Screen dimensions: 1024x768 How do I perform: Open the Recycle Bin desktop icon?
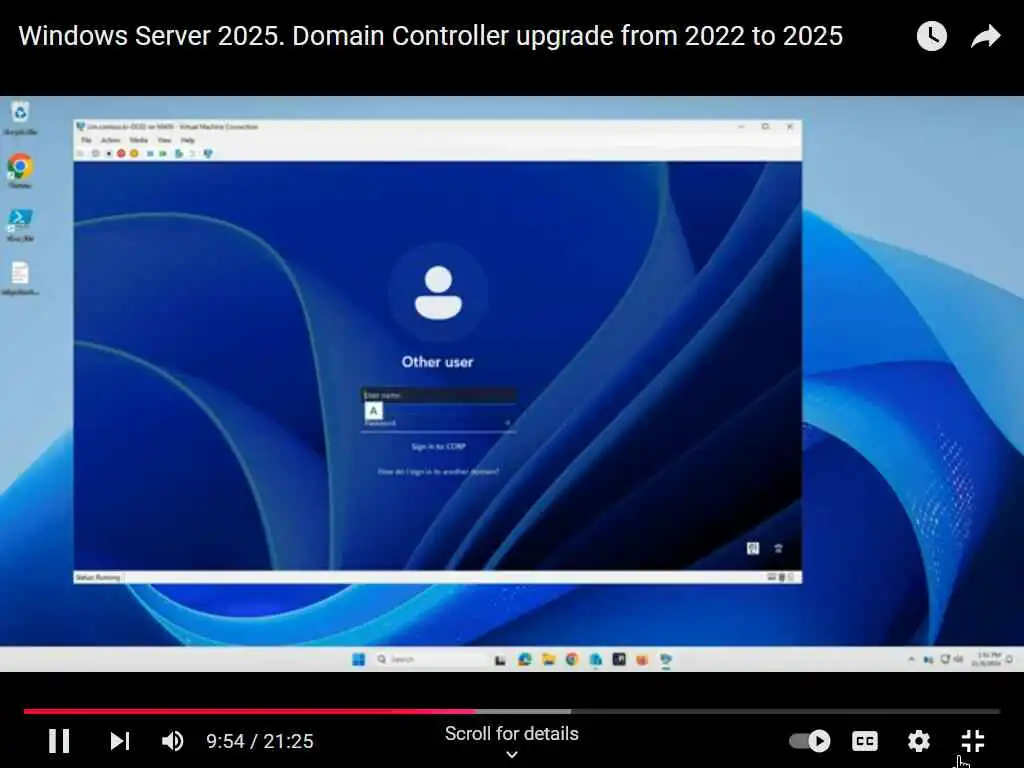pyautogui.click(x=20, y=118)
